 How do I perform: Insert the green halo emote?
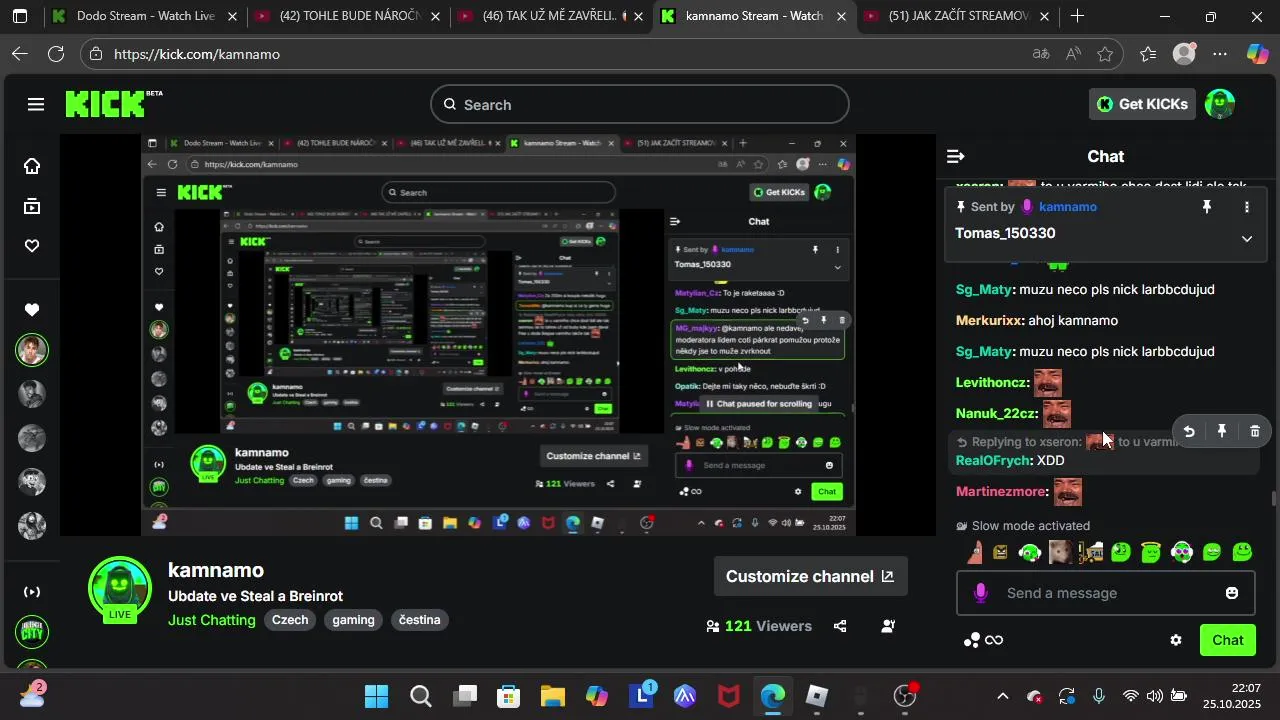click(1151, 552)
